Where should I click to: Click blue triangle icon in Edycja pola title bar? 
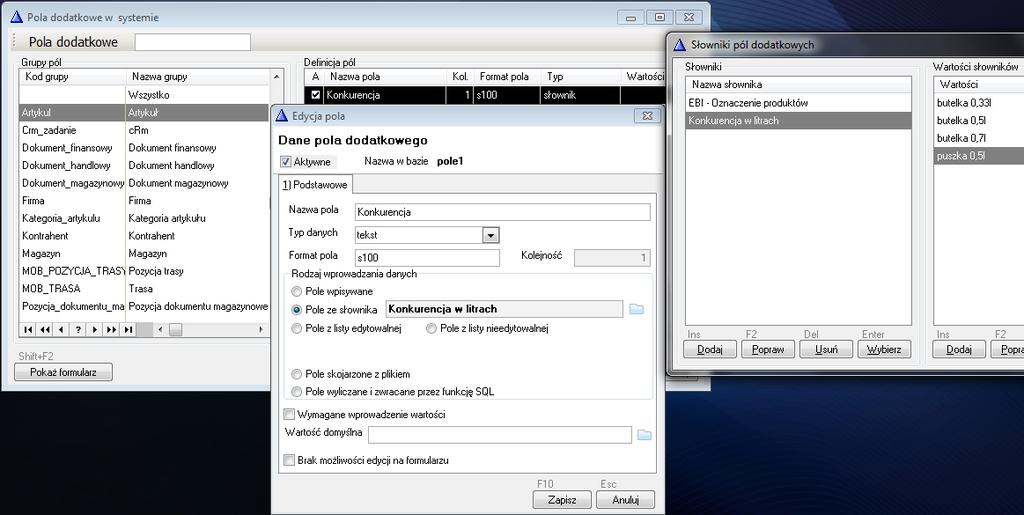(x=281, y=116)
